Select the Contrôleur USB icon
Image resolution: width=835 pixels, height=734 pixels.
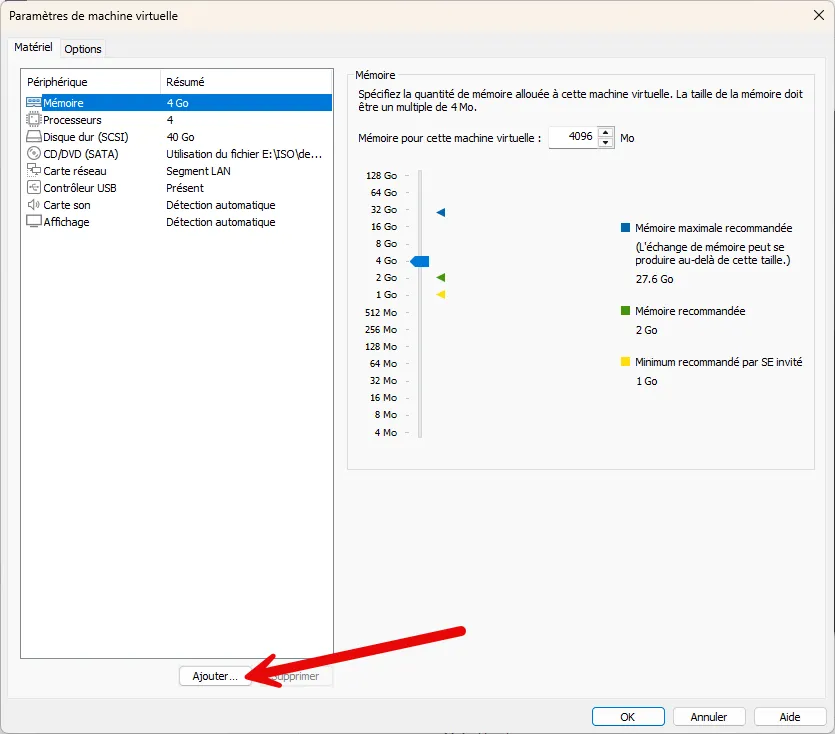[33, 188]
